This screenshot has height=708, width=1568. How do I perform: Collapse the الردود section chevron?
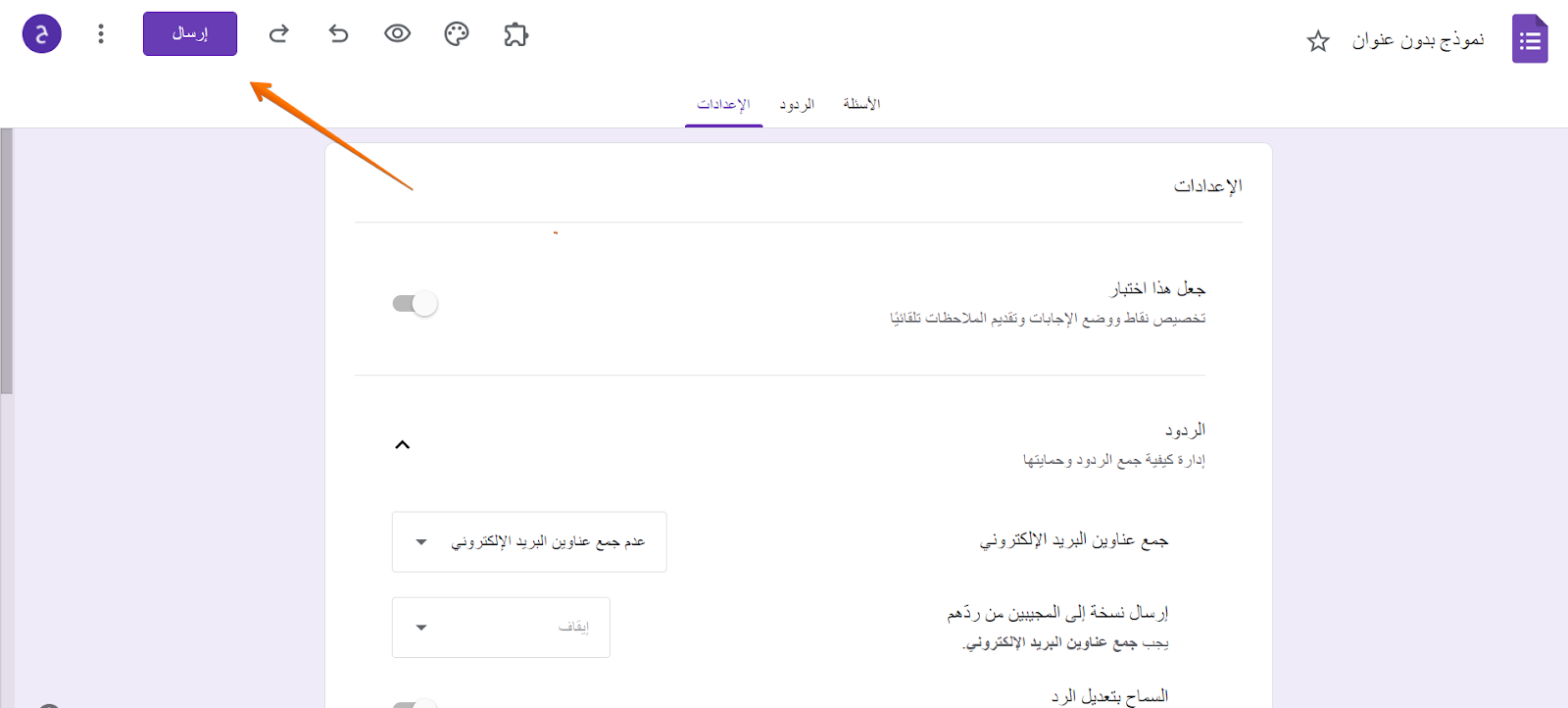[x=402, y=444]
